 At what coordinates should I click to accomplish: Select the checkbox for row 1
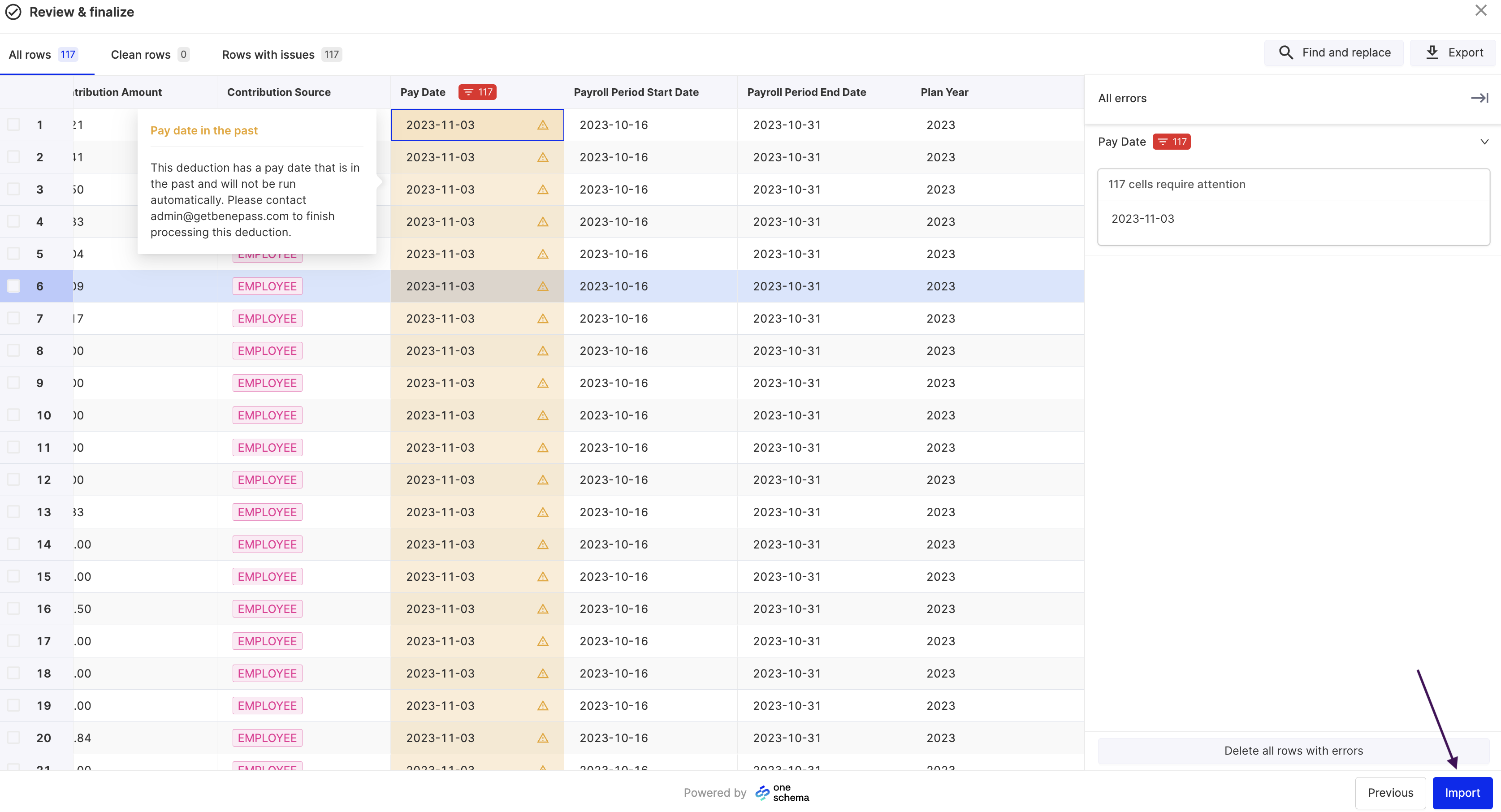tap(13, 125)
